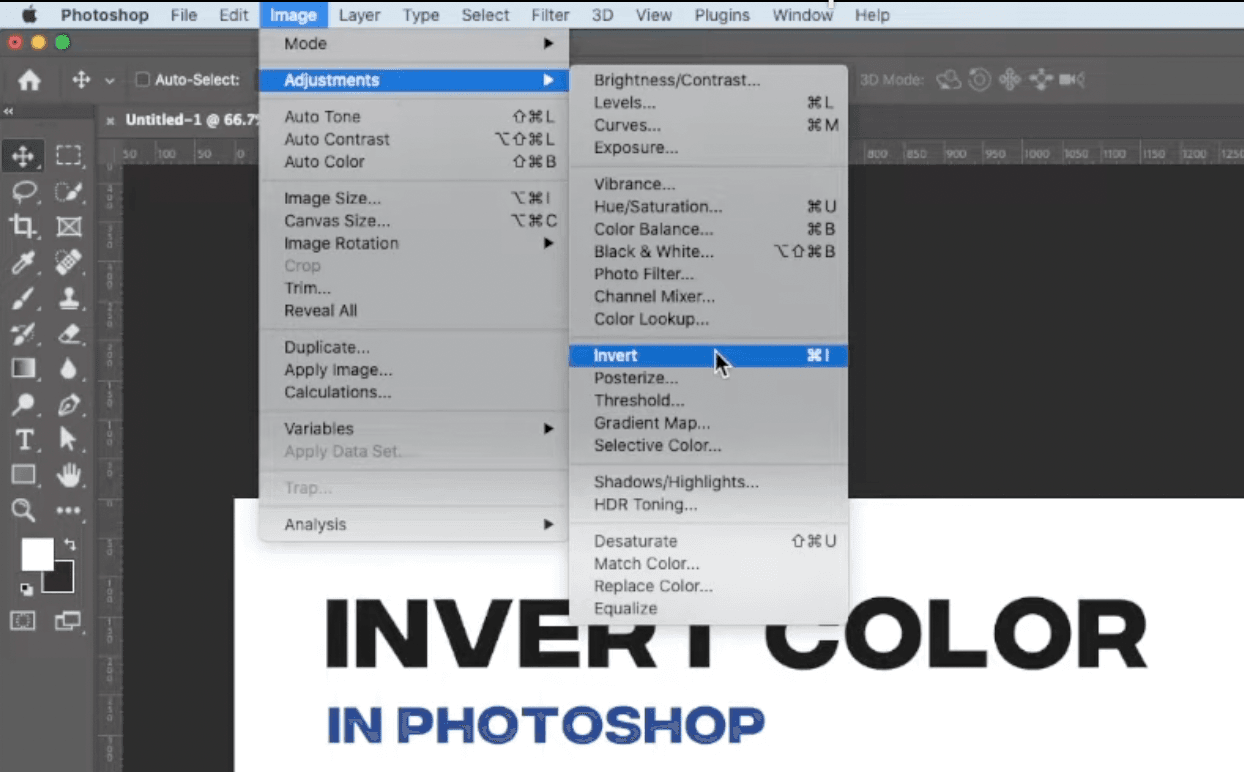Select Hue/Saturation... adjustment
The width and height of the screenshot is (1244, 772).
coord(708,206)
